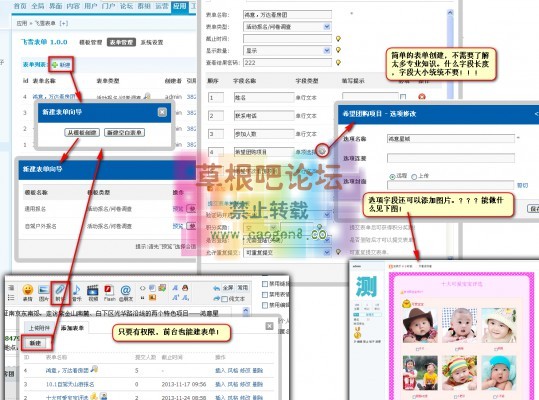The width and height of the screenshot is (539, 400).
Task: Open the 全局 admin menu
Action: click(38, 6)
